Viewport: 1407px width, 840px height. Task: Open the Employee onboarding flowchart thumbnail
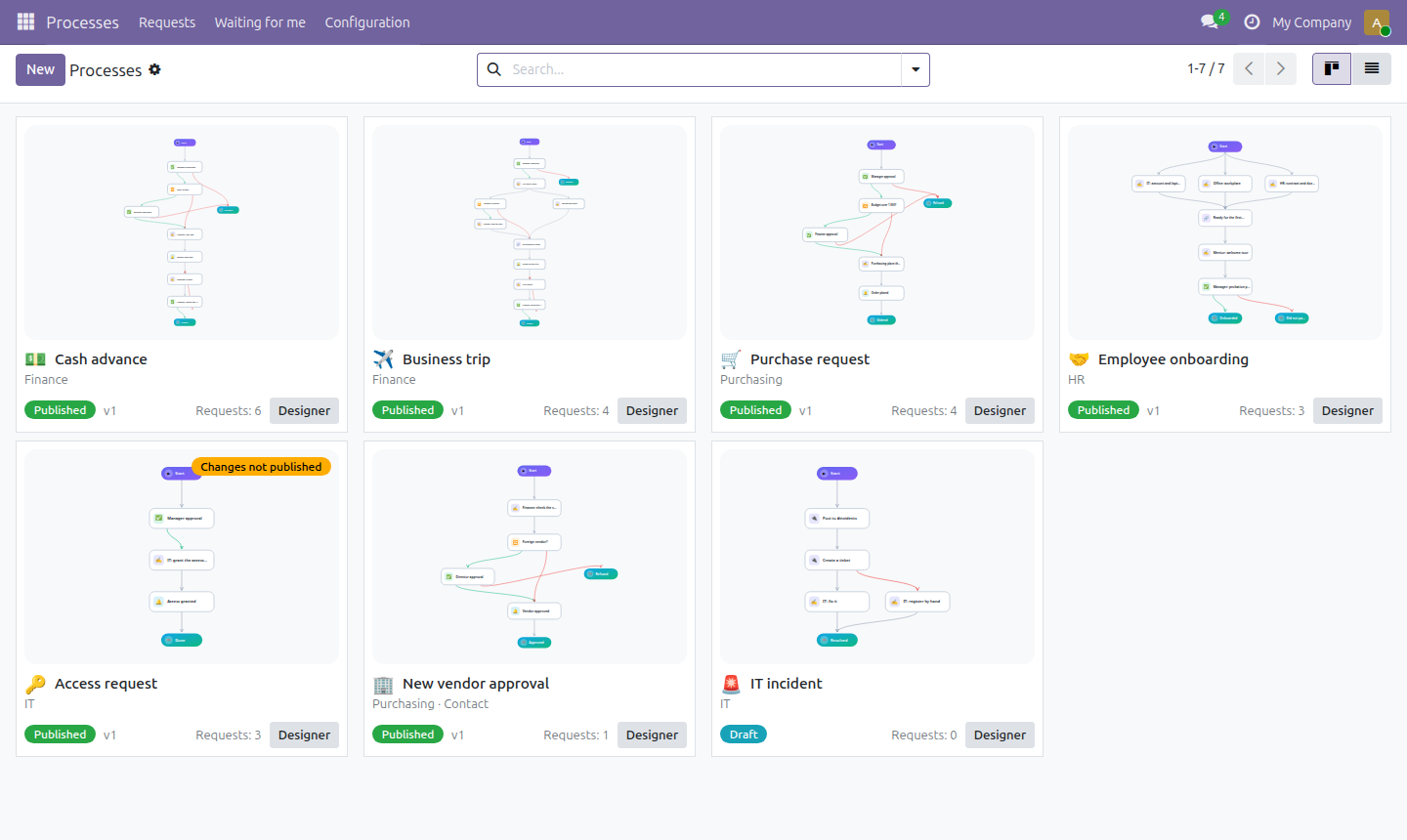point(1225,232)
